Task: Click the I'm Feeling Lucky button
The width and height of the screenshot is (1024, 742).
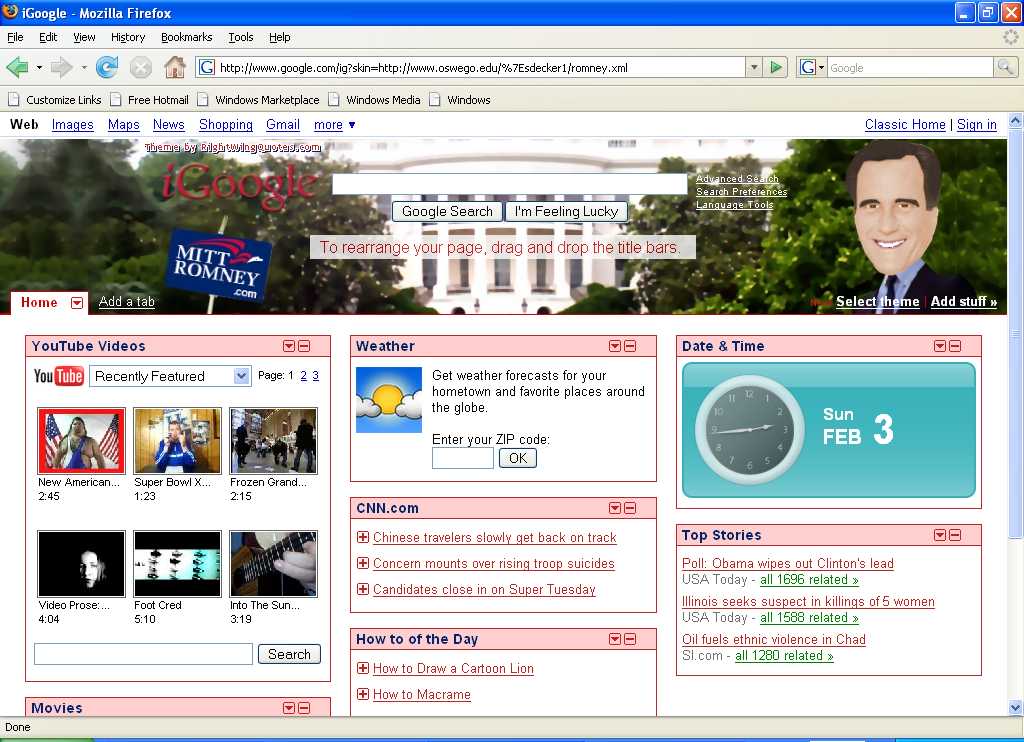Action: (x=566, y=212)
